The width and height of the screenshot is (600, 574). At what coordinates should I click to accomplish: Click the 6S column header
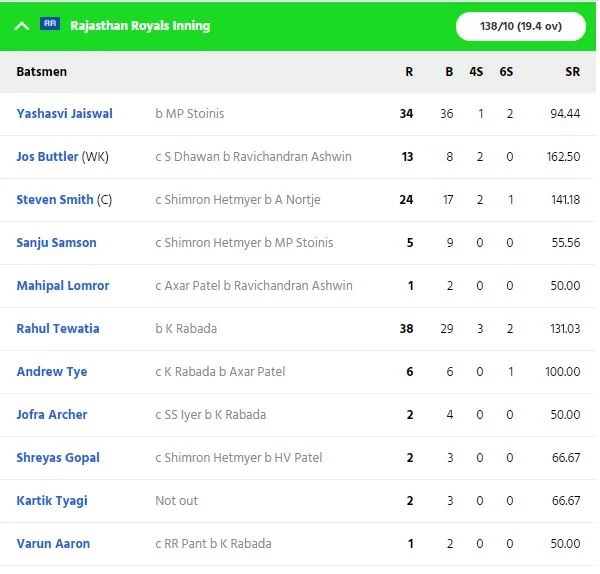(506, 72)
